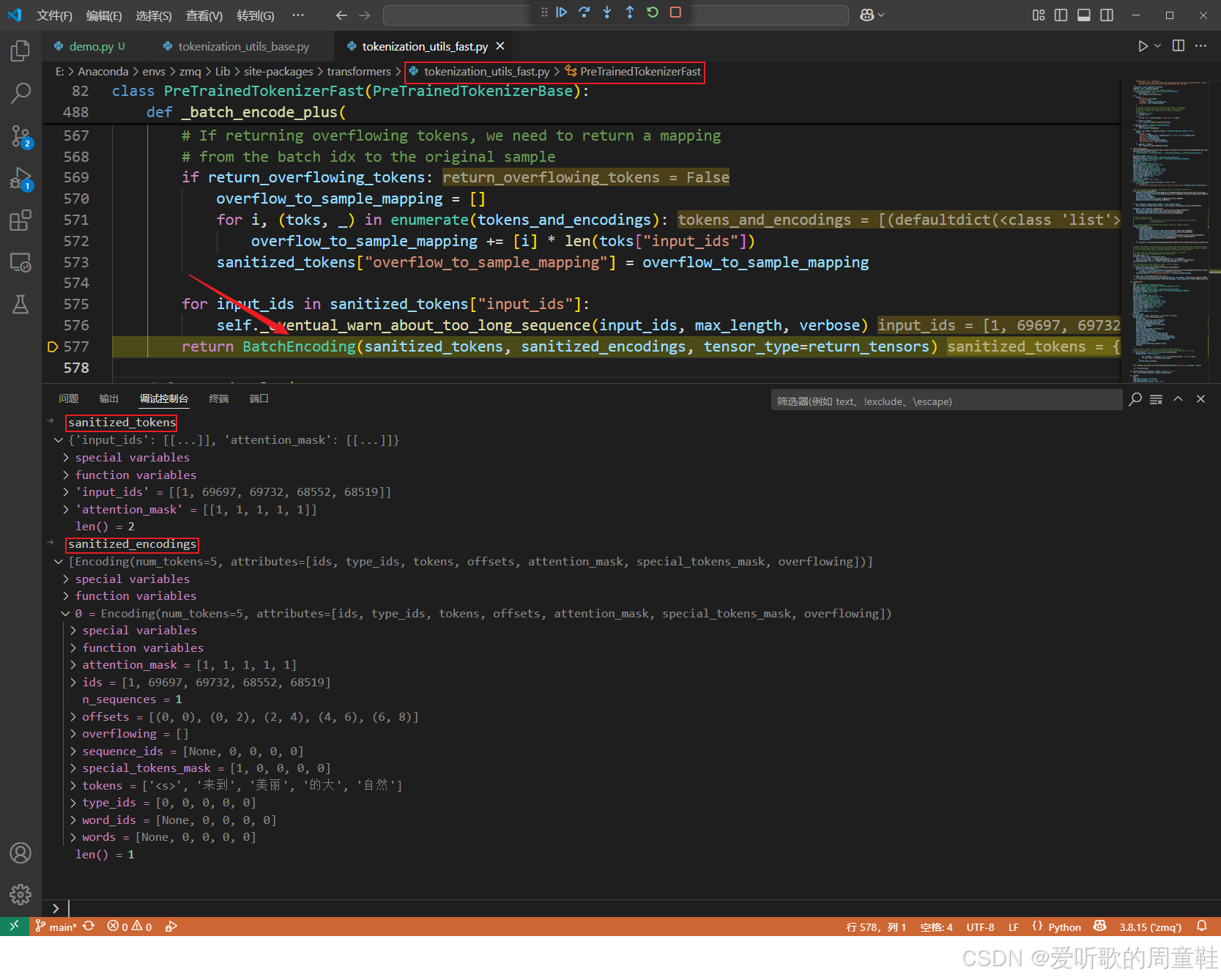
Task: Toggle the bottom panel visibility
Action: [x=1084, y=15]
